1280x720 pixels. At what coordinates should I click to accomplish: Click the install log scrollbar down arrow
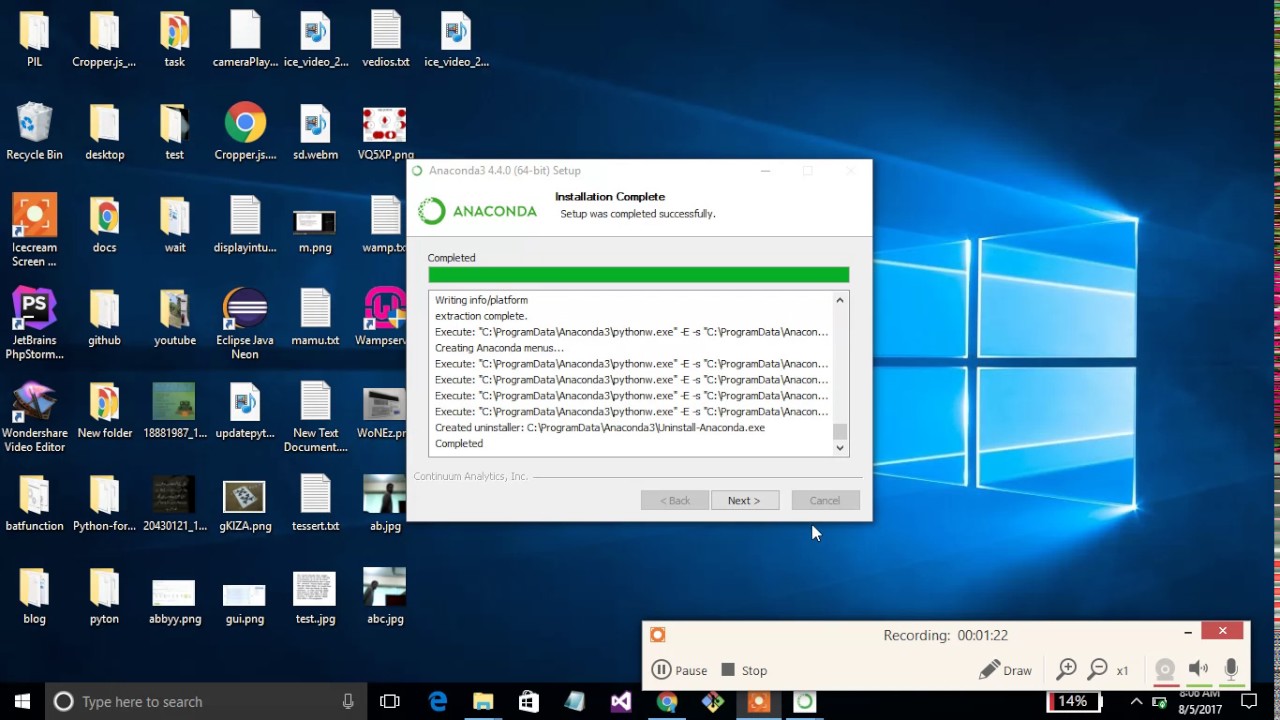(840, 448)
